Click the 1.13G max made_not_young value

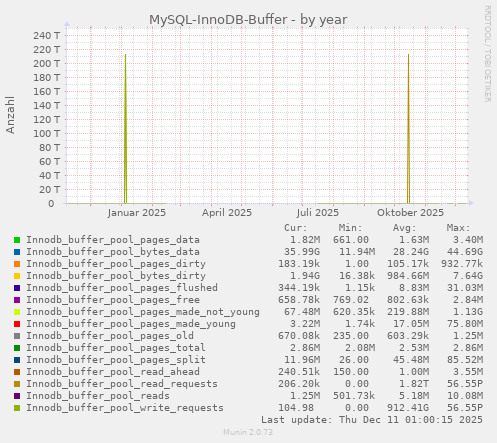(x=468, y=312)
